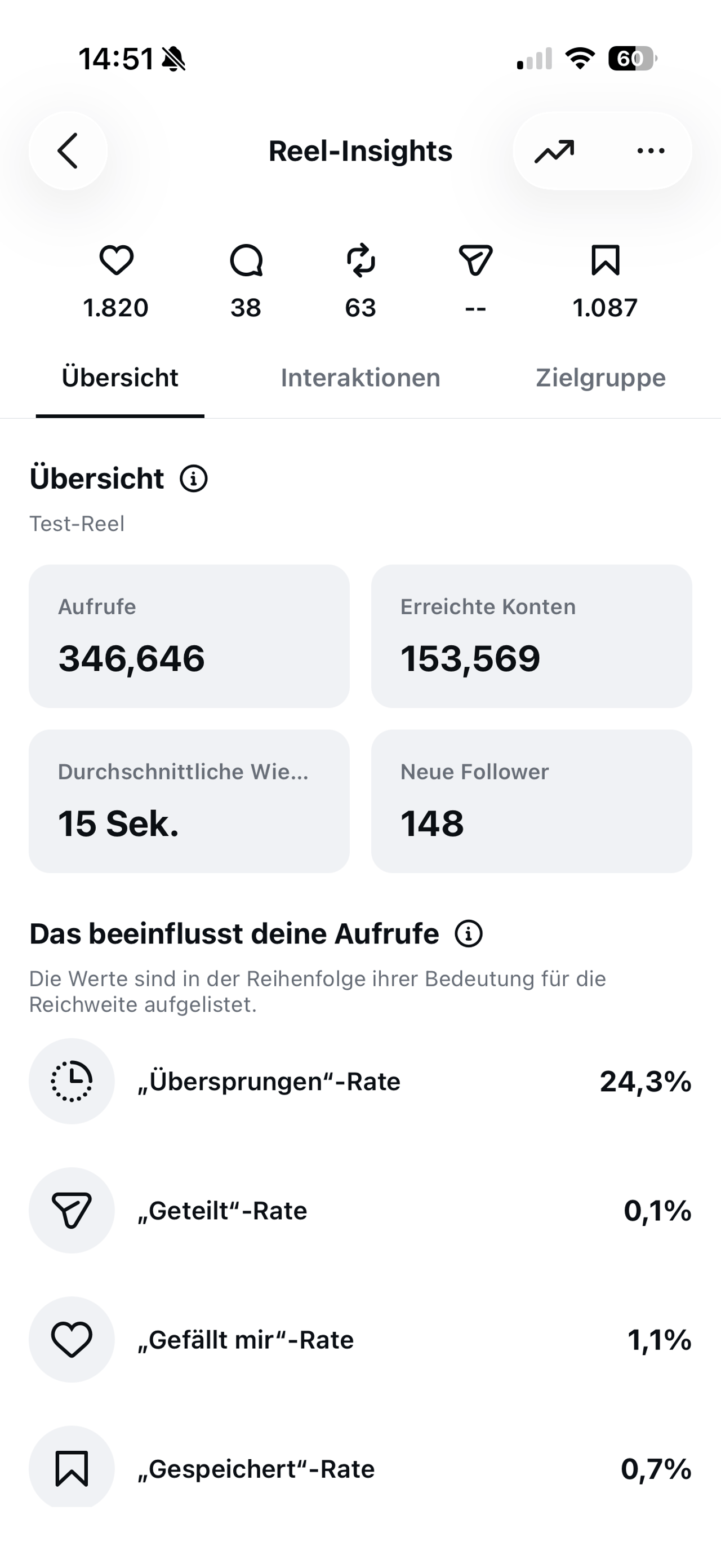Image resolution: width=721 pixels, height=1568 pixels.
Task: Open the Erreichte Konten card
Action: tap(532, 636)
